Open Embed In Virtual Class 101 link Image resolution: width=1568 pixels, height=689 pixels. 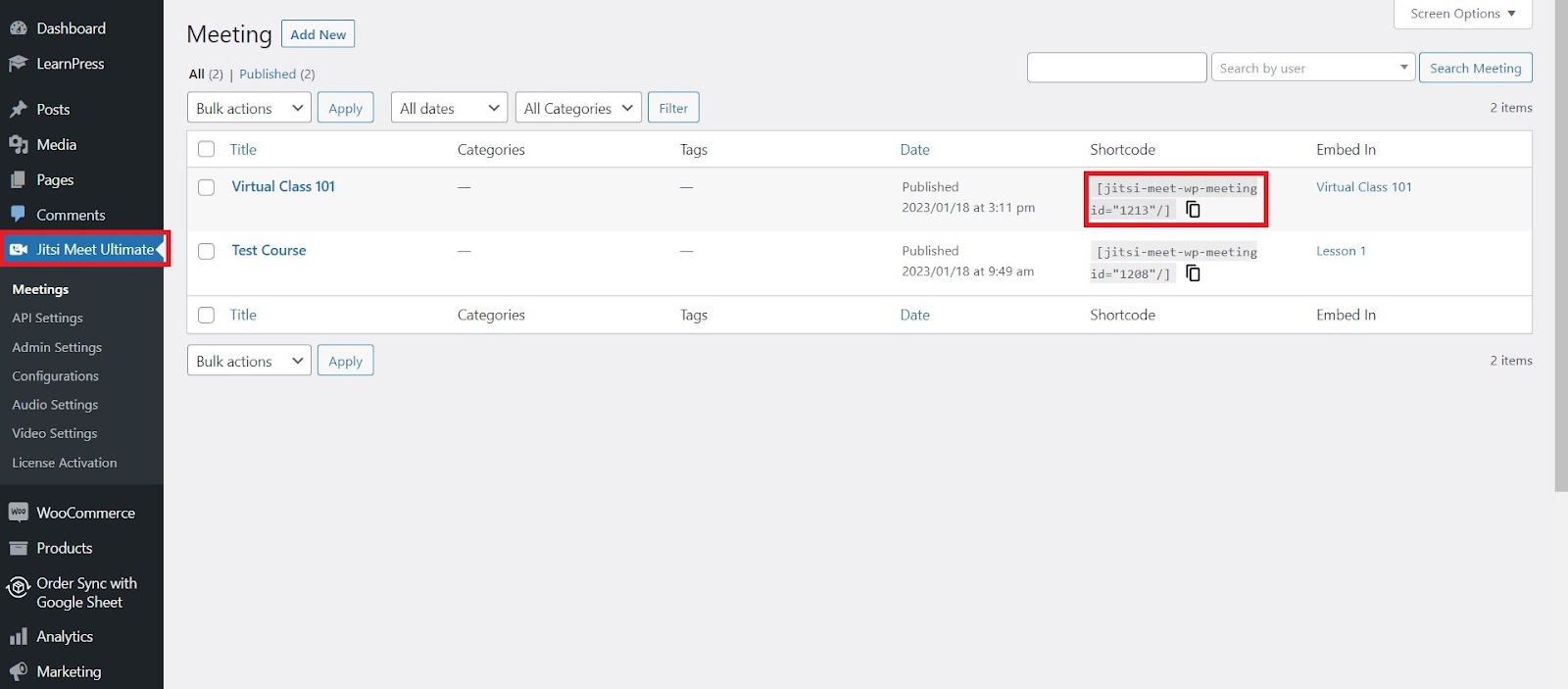click(x=1364, y=186)
